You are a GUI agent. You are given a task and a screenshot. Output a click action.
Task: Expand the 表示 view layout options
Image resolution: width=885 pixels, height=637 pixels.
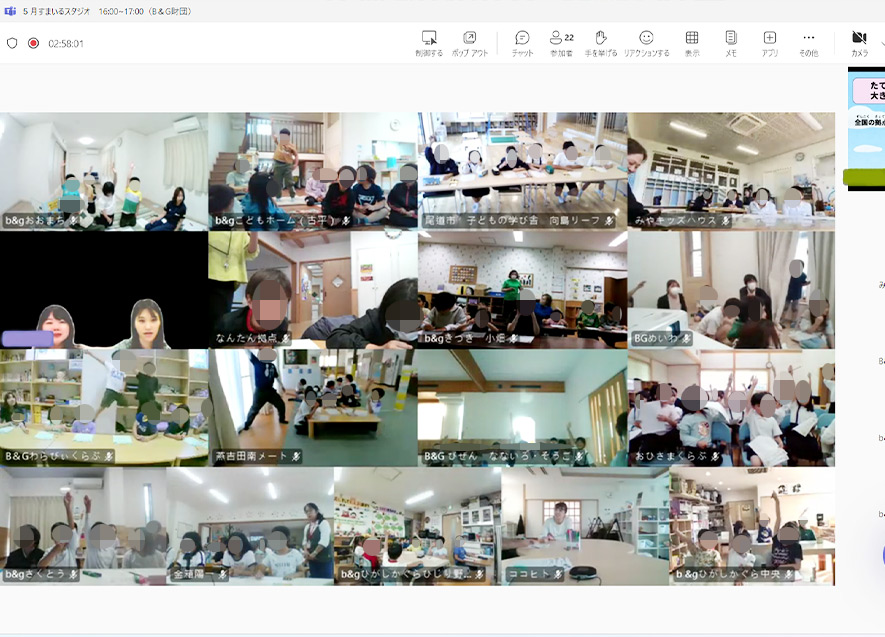(692, 42)
